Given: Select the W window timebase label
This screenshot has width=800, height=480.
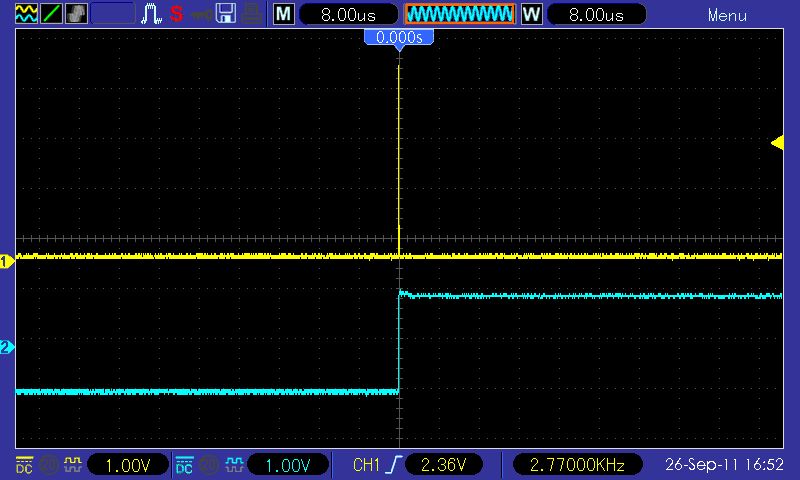Looking at the screenshot, I should (x=531, y=14).
